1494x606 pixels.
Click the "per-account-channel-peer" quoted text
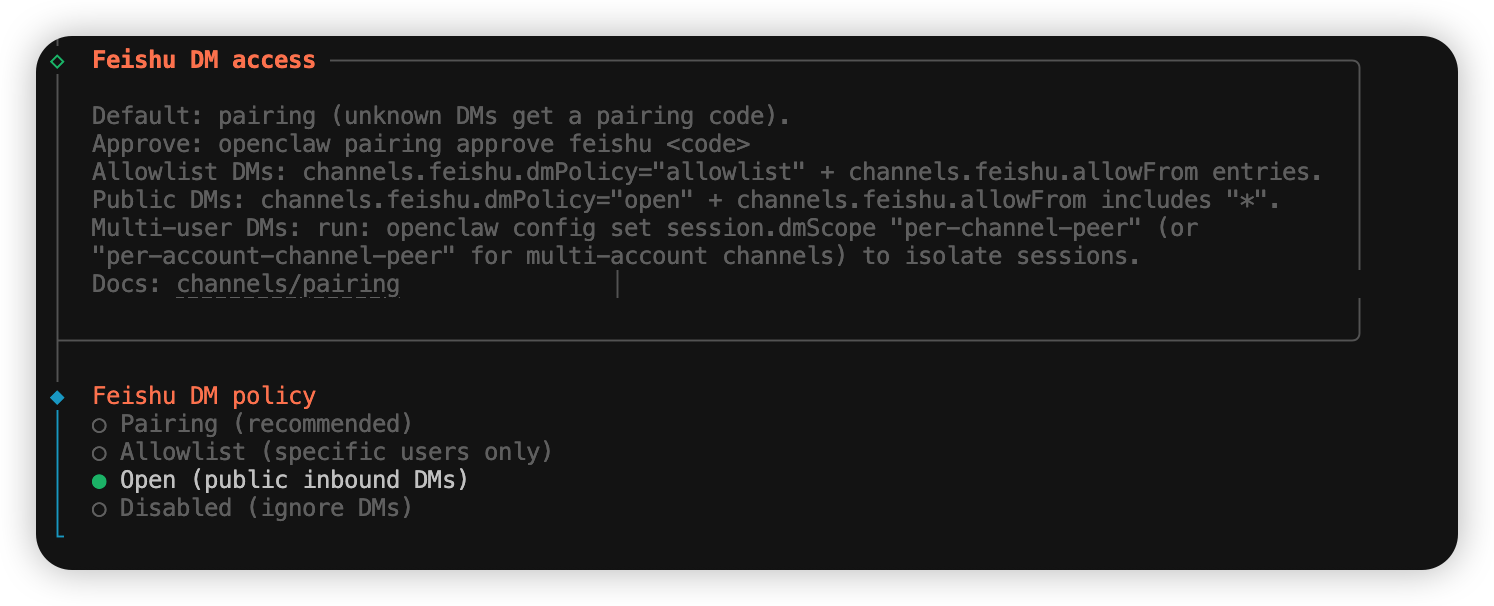pyautogui.click(x=267, y=256)
